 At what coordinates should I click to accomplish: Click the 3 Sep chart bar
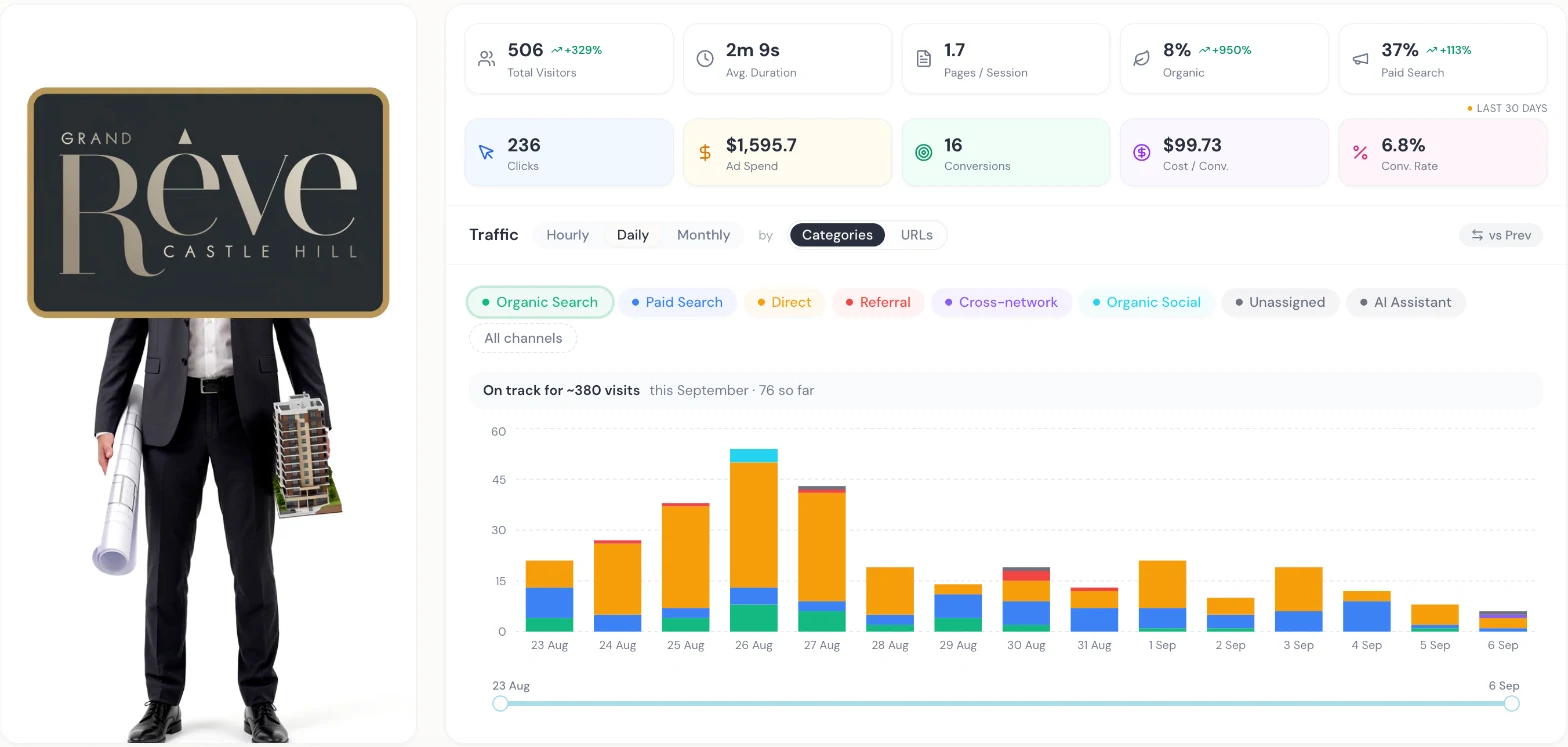point(1299,599)
